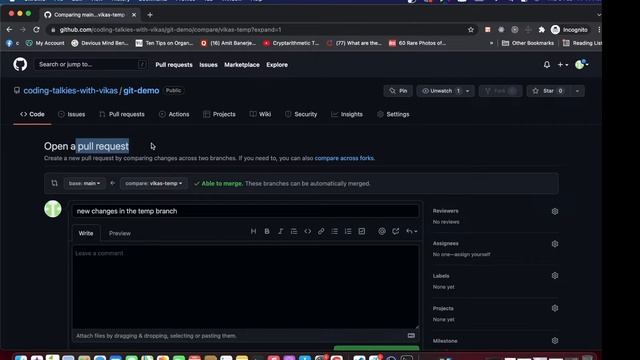Viewport: 640px width, 360px height.
Task: Open the Incognito profile indicator
Action: [x=569, y=30]
